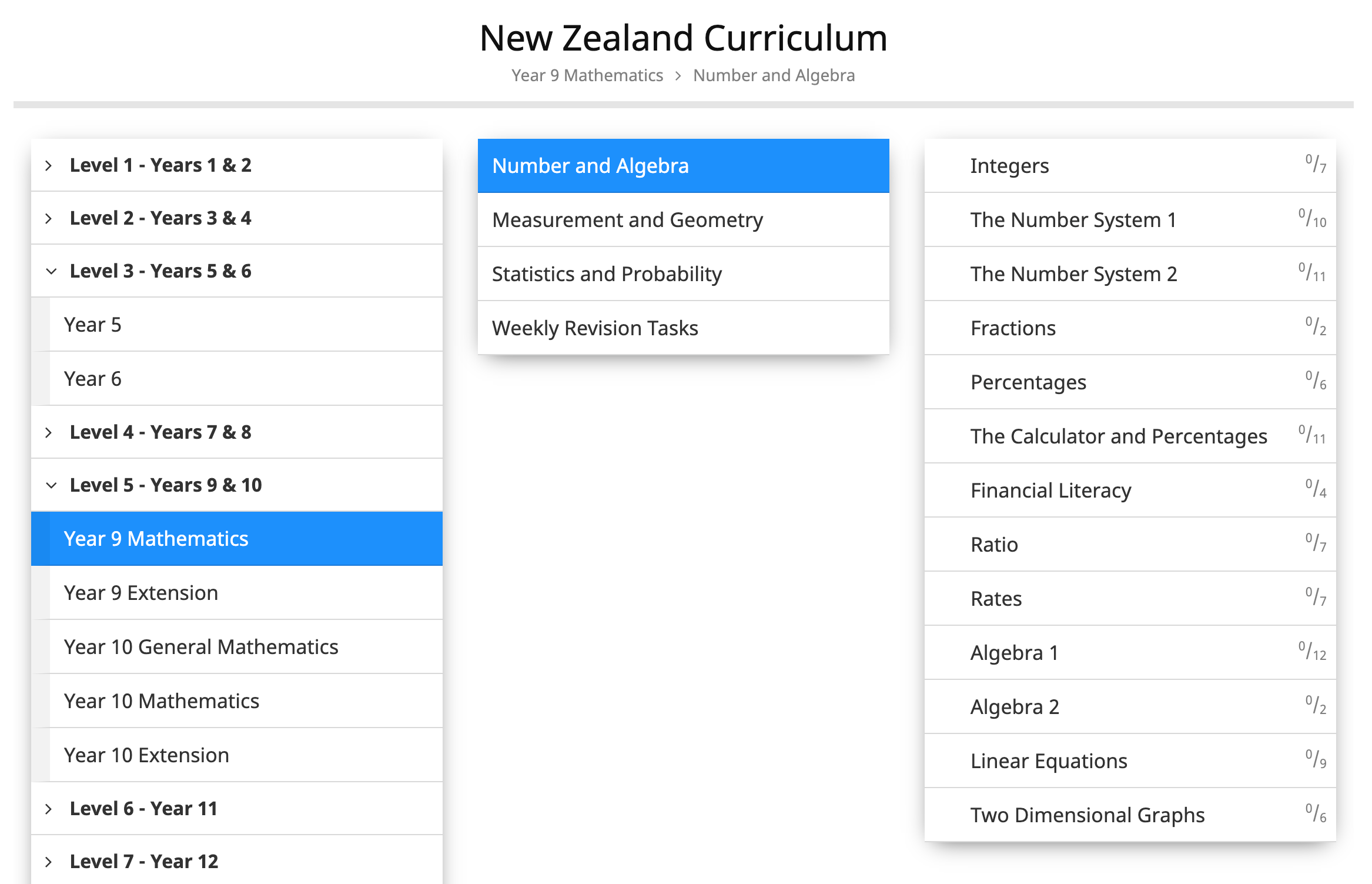Select the Financial Literacy topic
Image resolution: width=1372 pixels, height=884 pixels.
(1050, 489)
